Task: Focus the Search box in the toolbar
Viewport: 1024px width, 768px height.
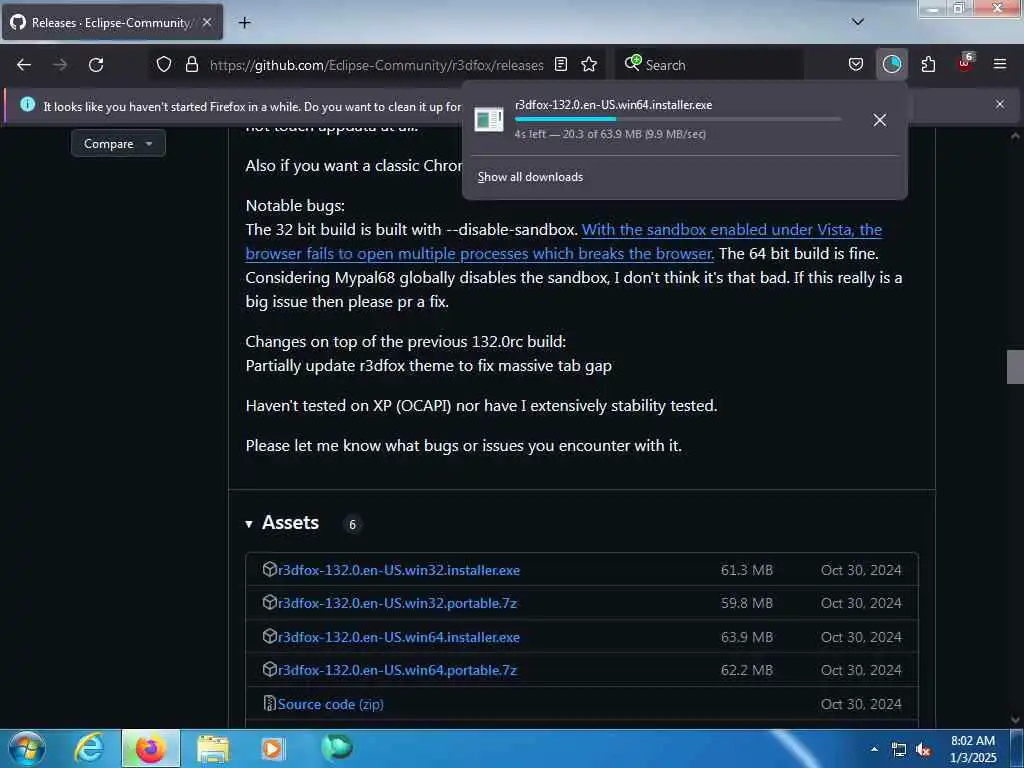Action: click(709, 65)
